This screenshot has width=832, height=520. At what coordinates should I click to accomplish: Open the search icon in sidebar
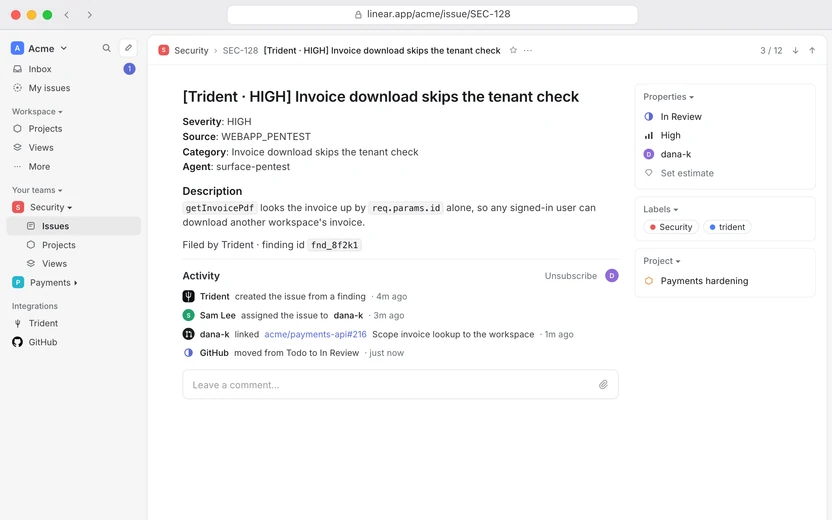pyautogui.click(x=107, y=48)
